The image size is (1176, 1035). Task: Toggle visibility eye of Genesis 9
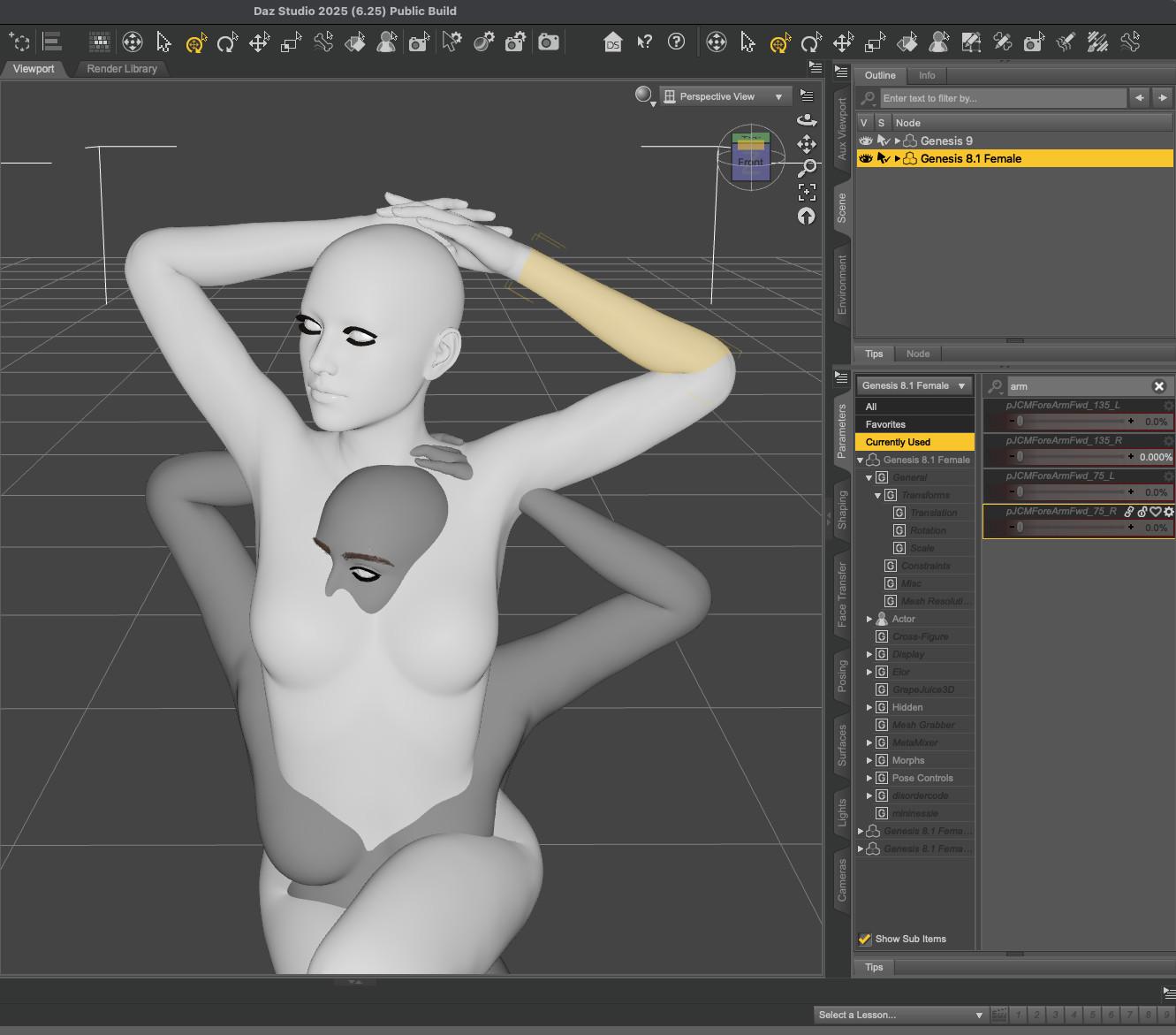(866, 141)
